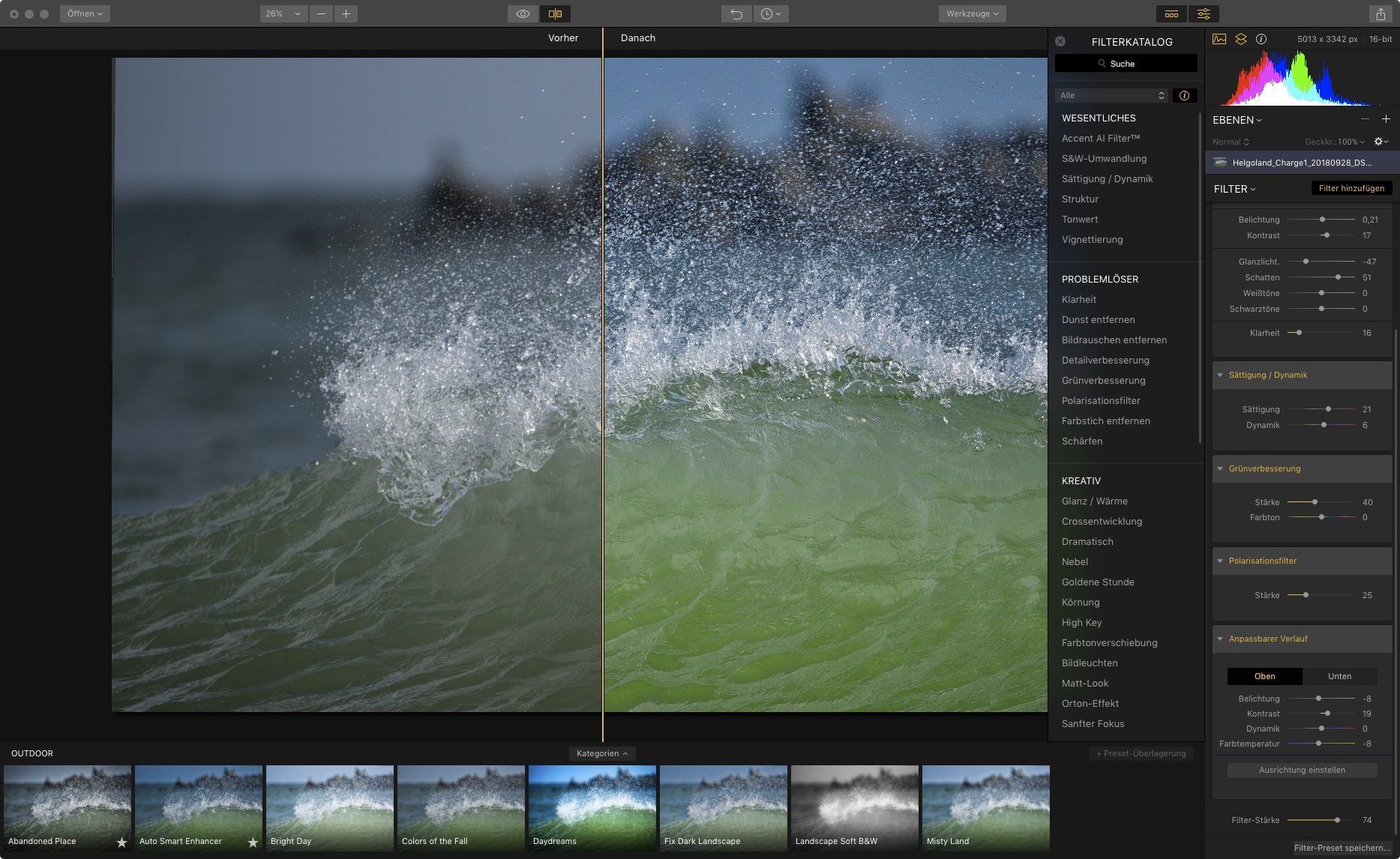Click the Ausrichtung einstellen button
1400x859 pixels.
click(1302, 770)
